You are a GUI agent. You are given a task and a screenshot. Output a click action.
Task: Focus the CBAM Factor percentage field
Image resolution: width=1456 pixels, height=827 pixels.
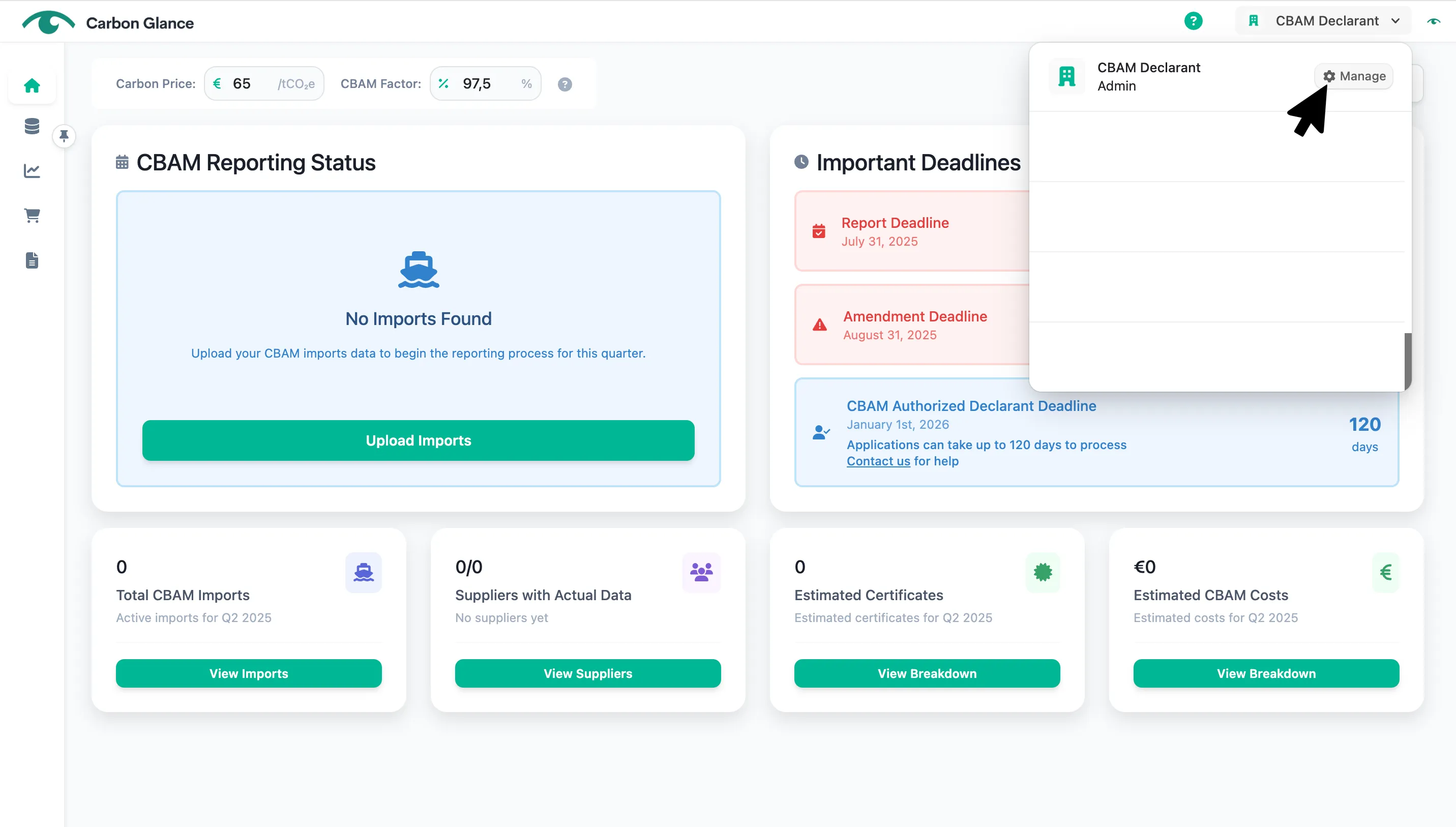click(486, 84)
